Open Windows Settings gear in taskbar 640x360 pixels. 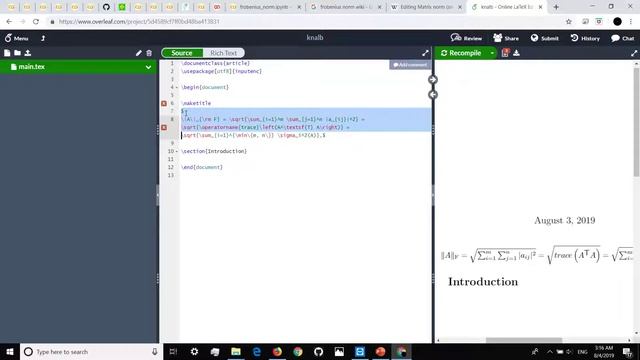pos(194,352)
